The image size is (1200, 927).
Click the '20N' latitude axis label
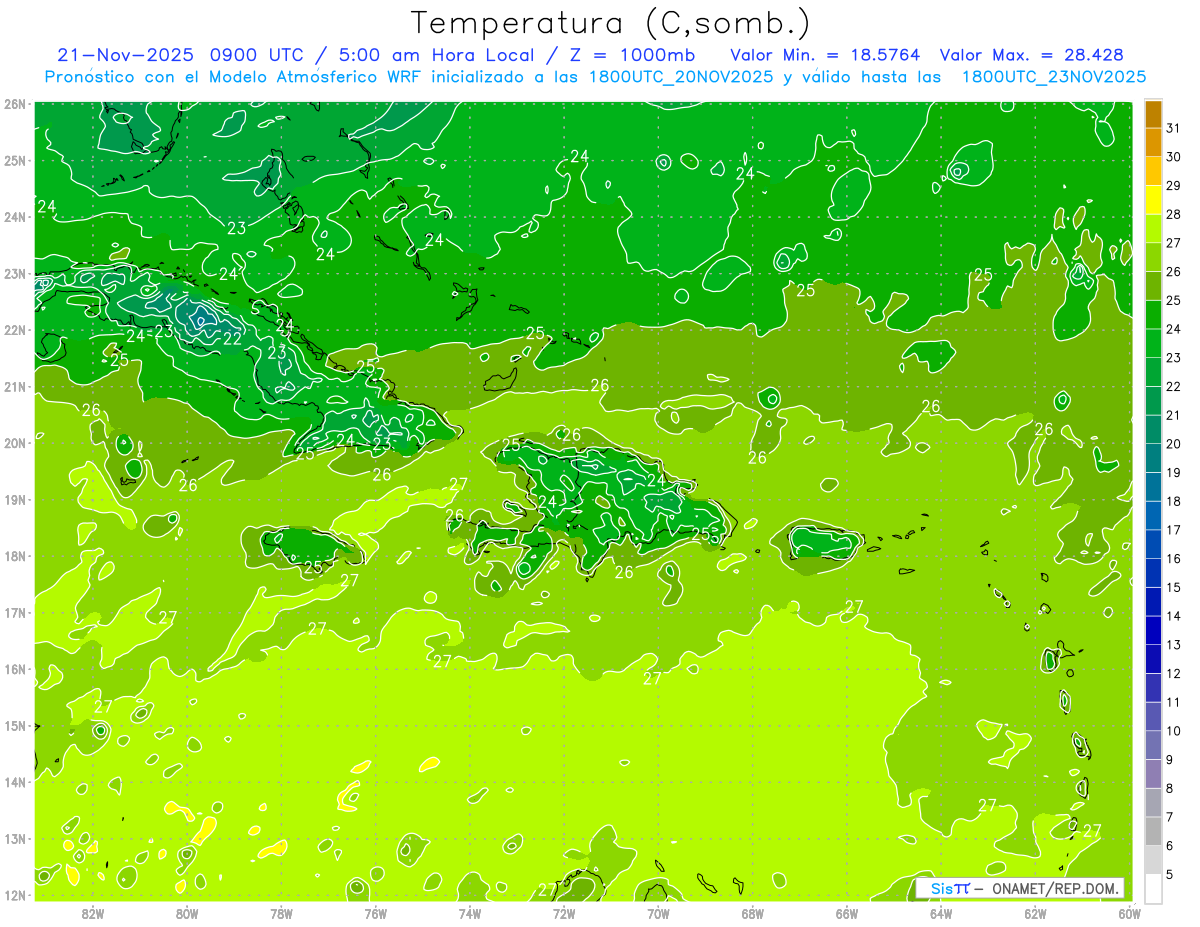[x=14, y=443]
